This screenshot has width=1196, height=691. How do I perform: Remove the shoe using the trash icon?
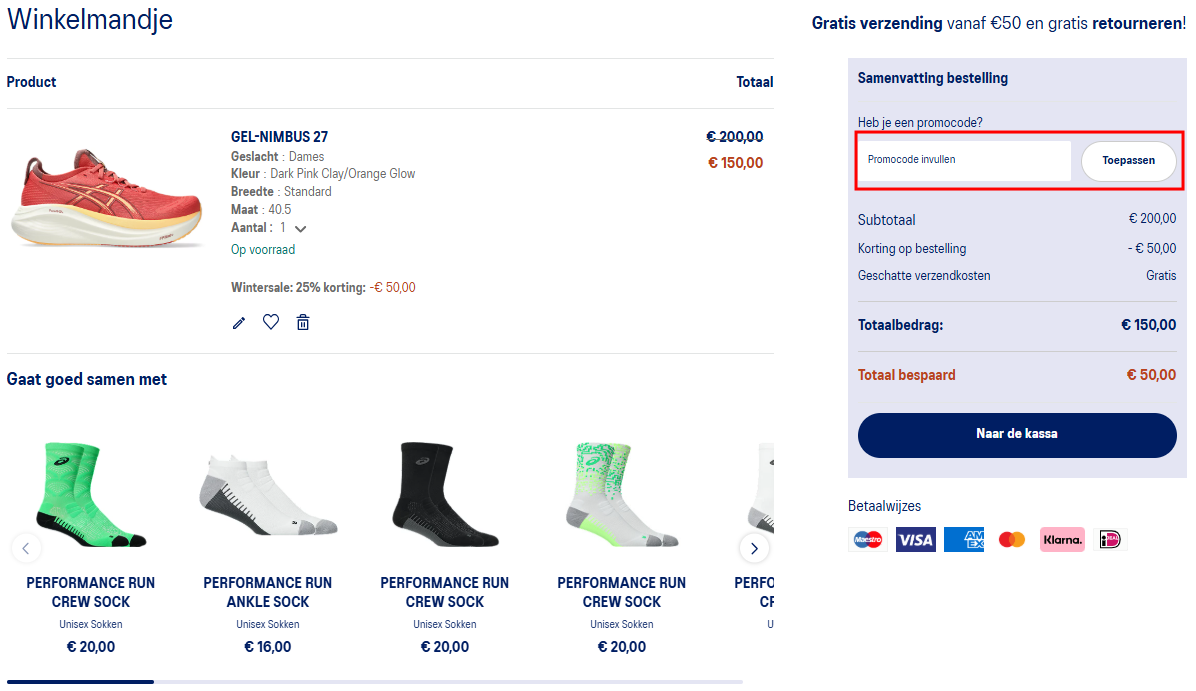point(302,321)
